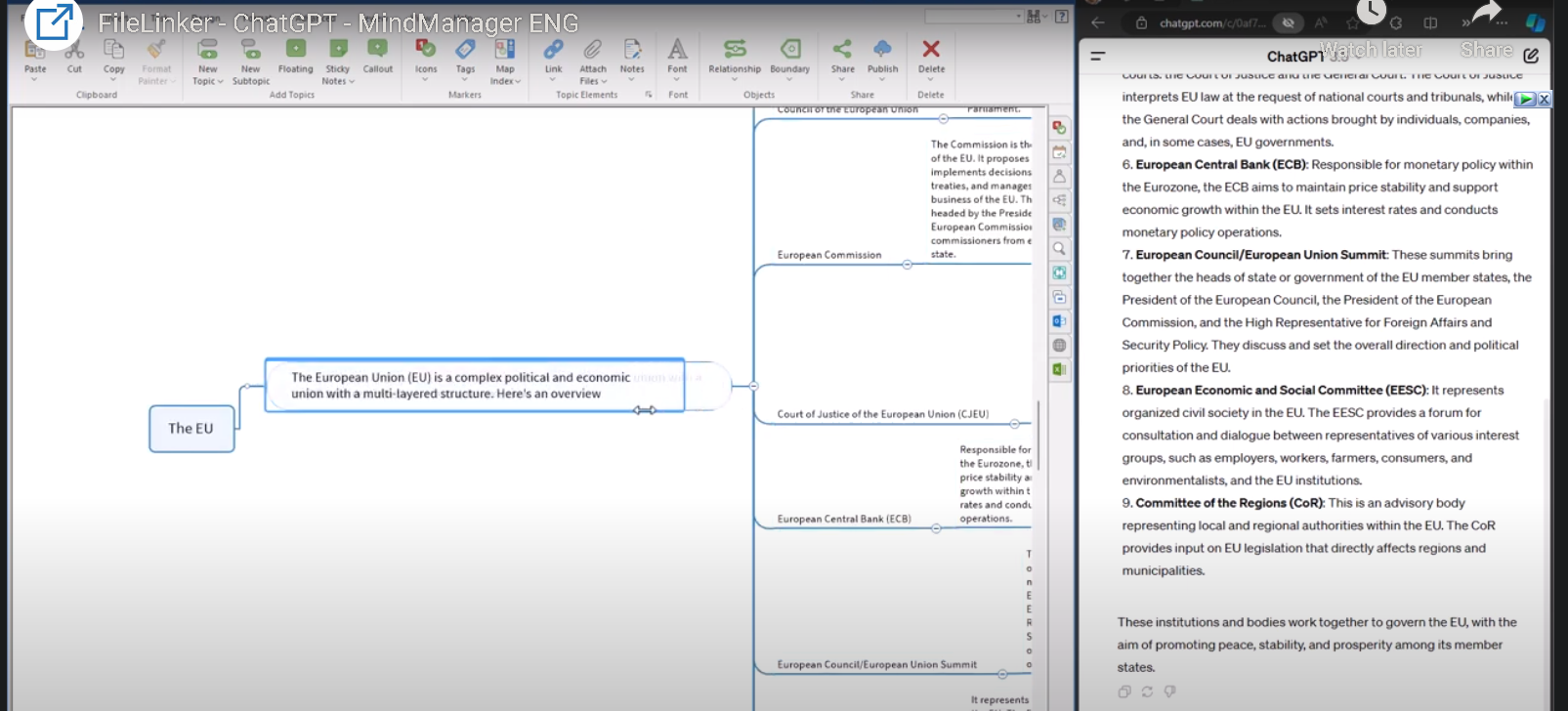Screen dimensions: 1568x711
Task: Open the YouTube video in new window
Action: (x=54, y=21)
